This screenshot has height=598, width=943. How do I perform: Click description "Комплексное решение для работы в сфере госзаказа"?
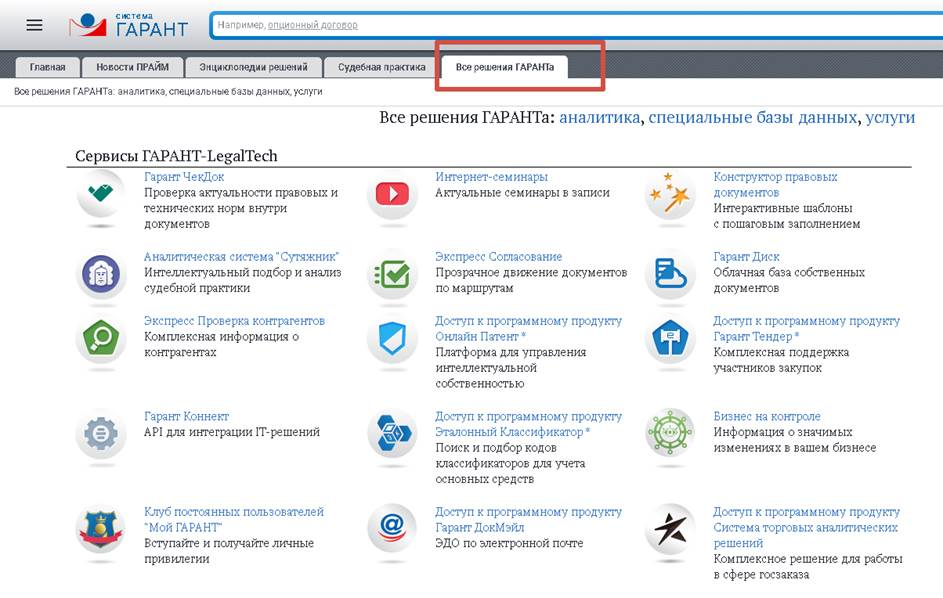click(808, 567)
